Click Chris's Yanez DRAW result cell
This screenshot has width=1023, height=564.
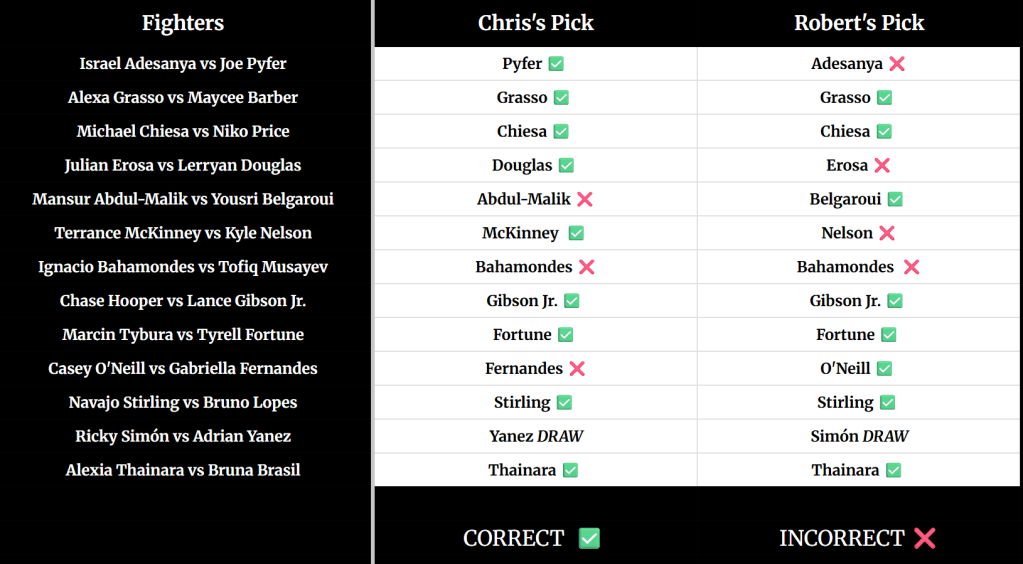point(536,436)
